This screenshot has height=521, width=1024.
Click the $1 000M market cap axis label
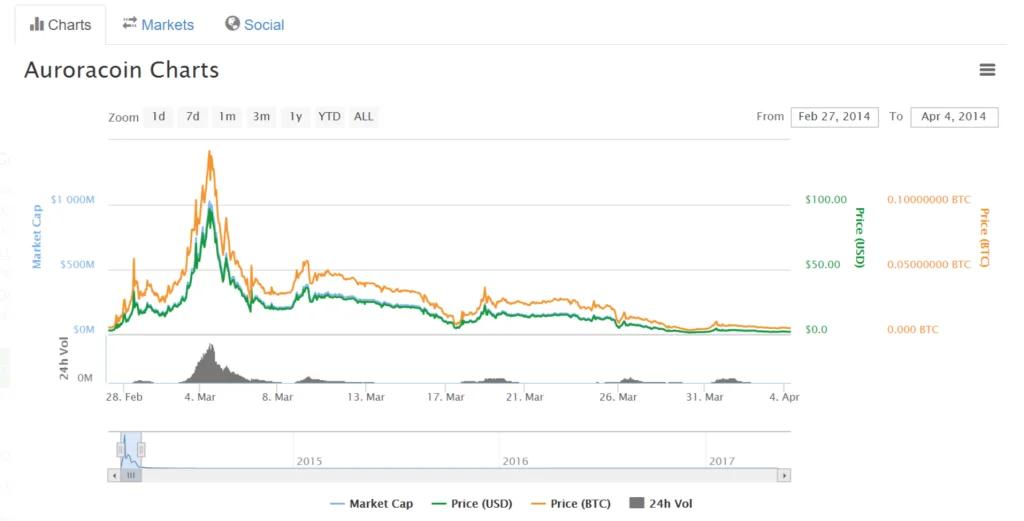click(72, 200)
